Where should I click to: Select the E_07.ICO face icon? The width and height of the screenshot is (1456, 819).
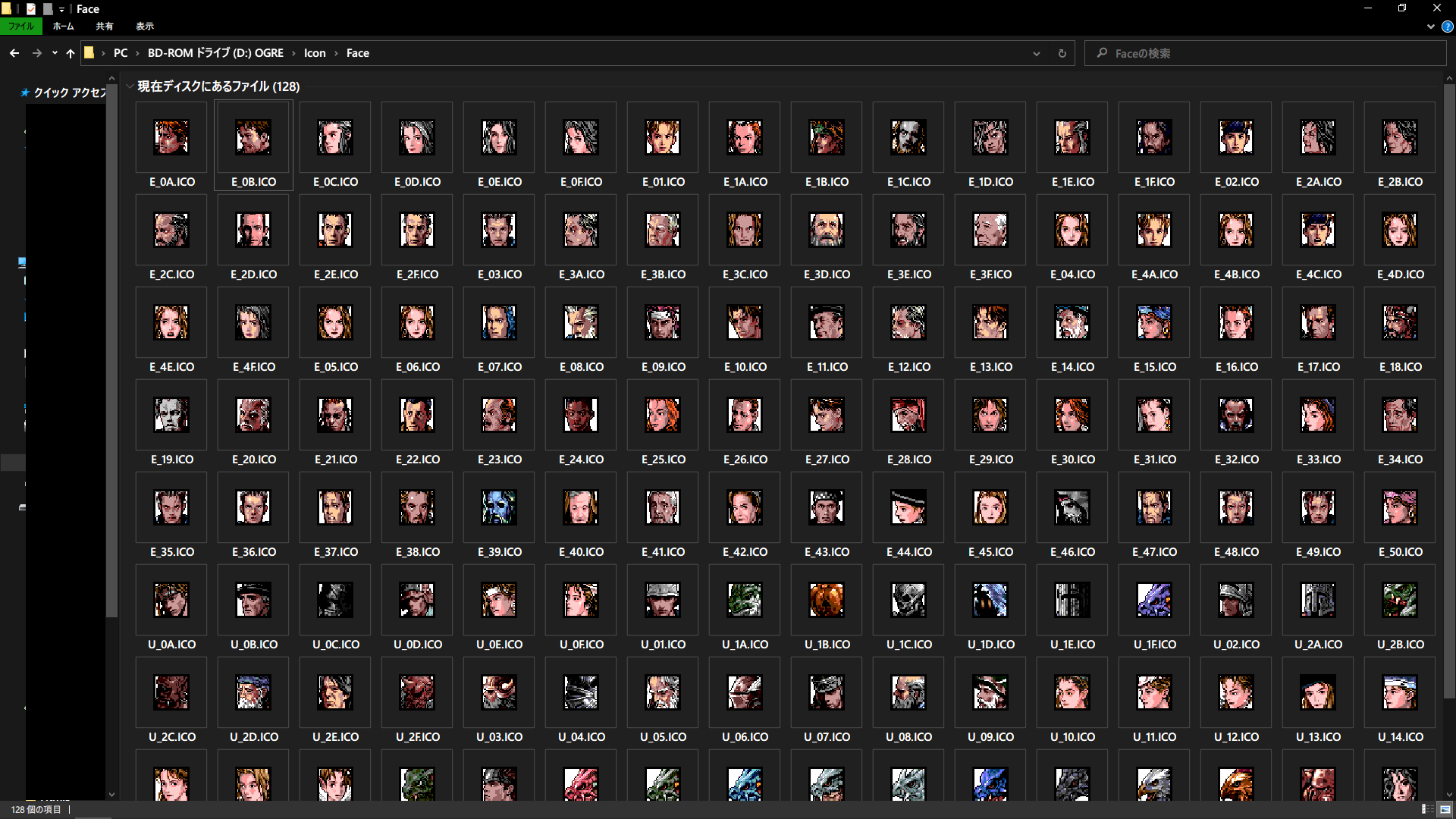click(x=499, y=323)
